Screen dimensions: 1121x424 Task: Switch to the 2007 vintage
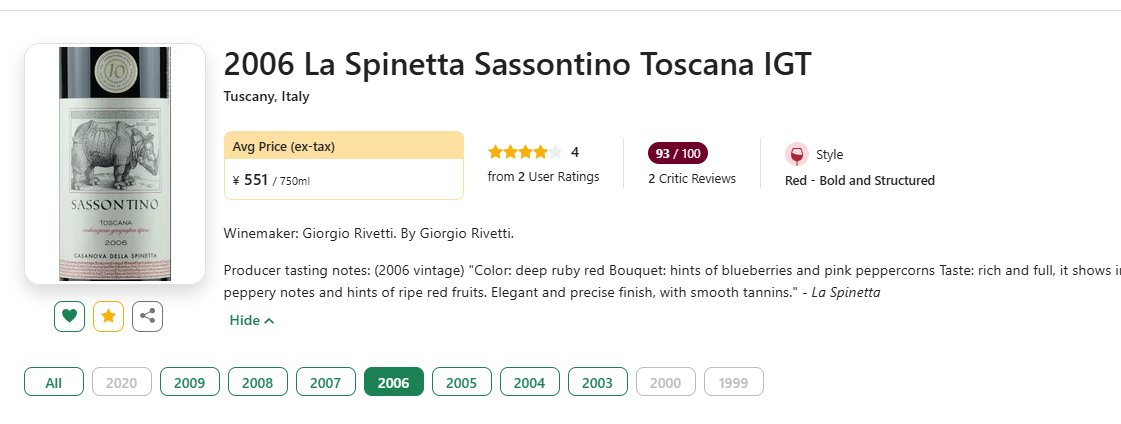click(x=325, y=382)
